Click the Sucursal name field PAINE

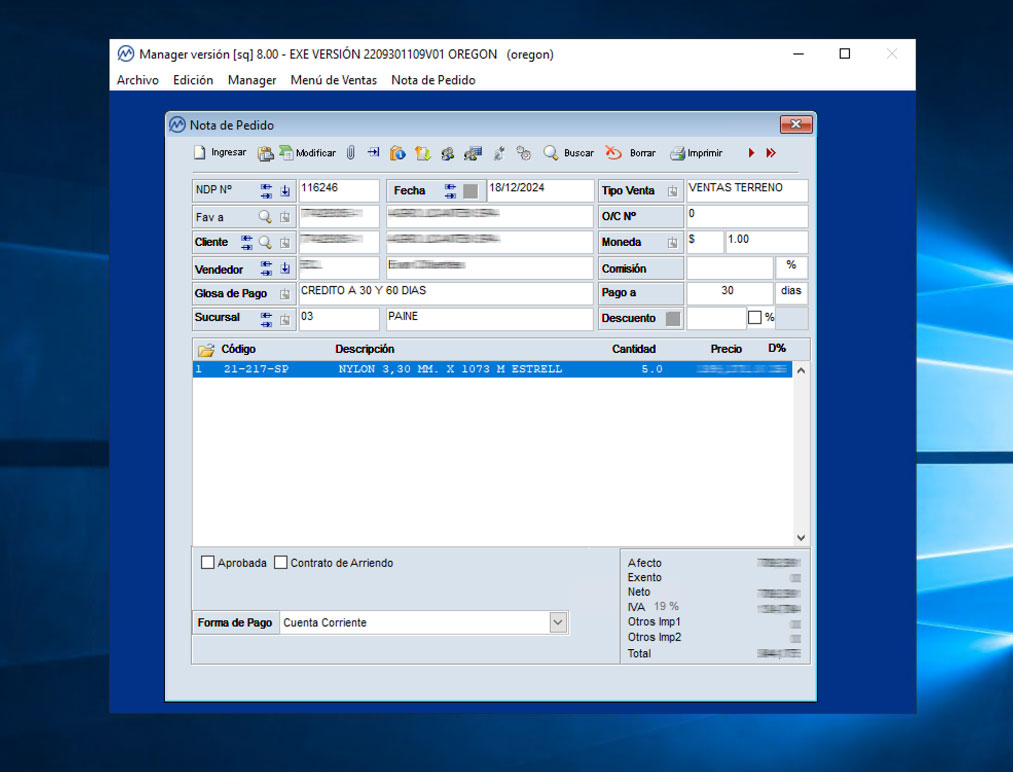[x=489, y=318]
